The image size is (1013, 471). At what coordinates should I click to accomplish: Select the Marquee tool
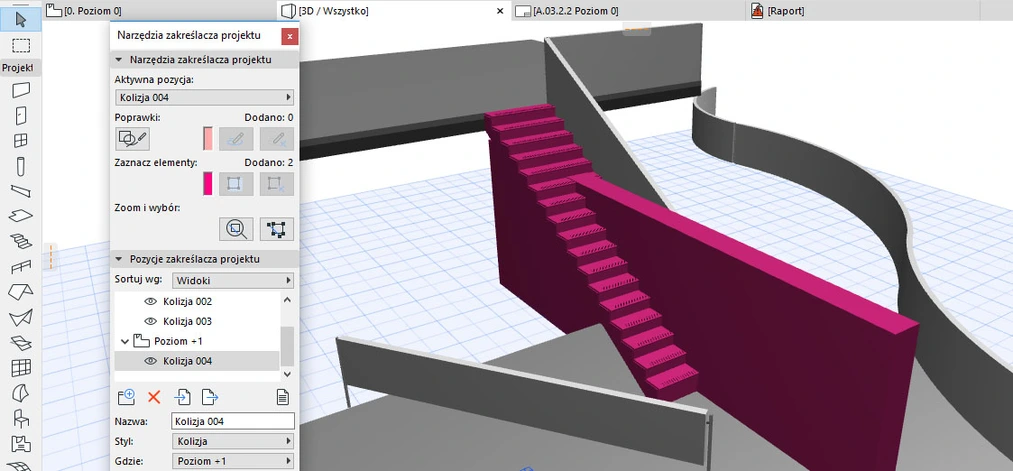[21, 45]
